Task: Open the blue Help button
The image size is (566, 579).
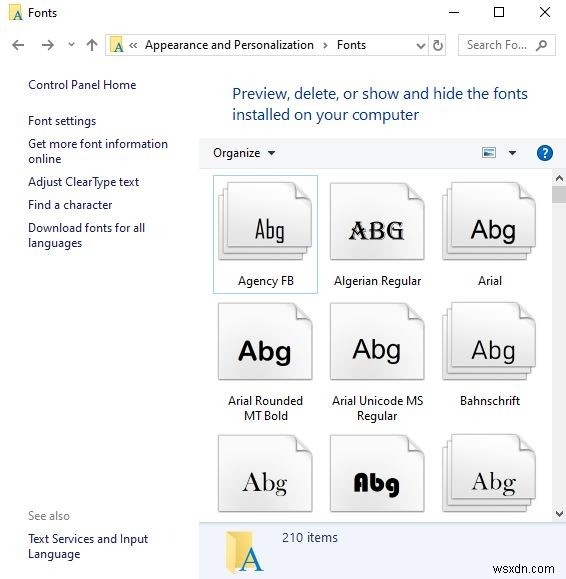Action: click(x=545, y=153)
